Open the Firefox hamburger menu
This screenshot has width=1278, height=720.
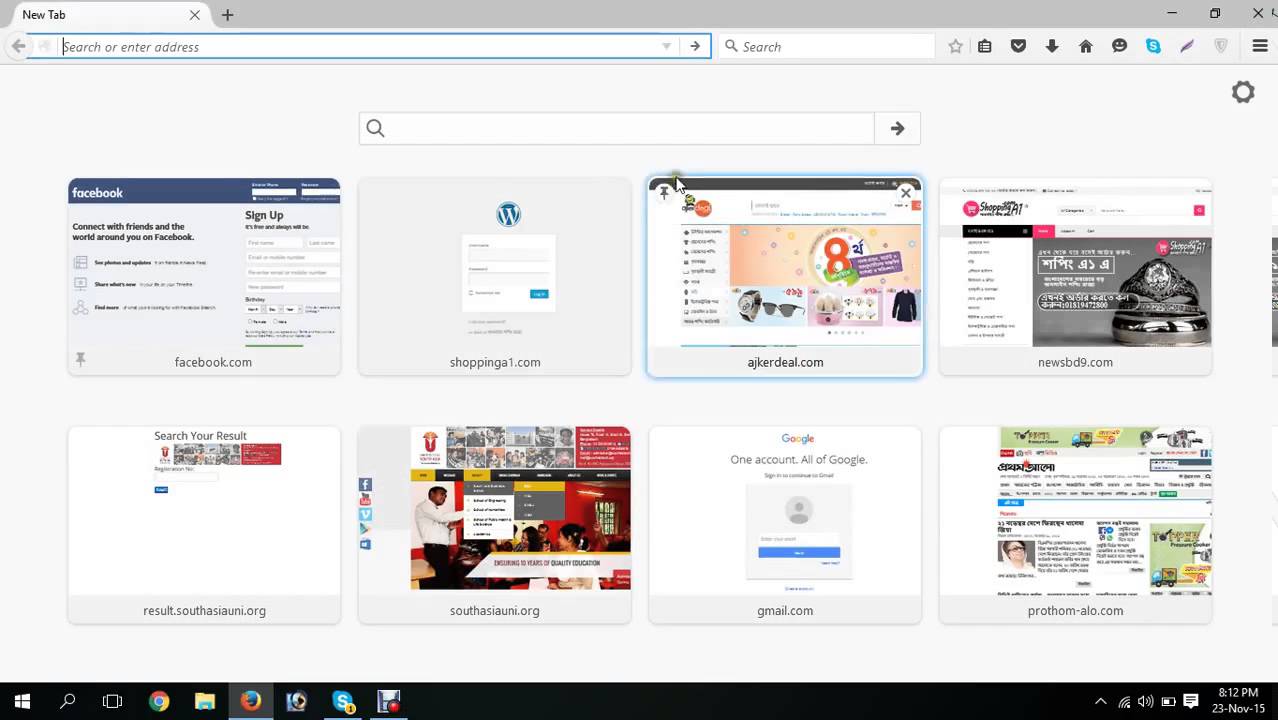tap(1260, 46)
